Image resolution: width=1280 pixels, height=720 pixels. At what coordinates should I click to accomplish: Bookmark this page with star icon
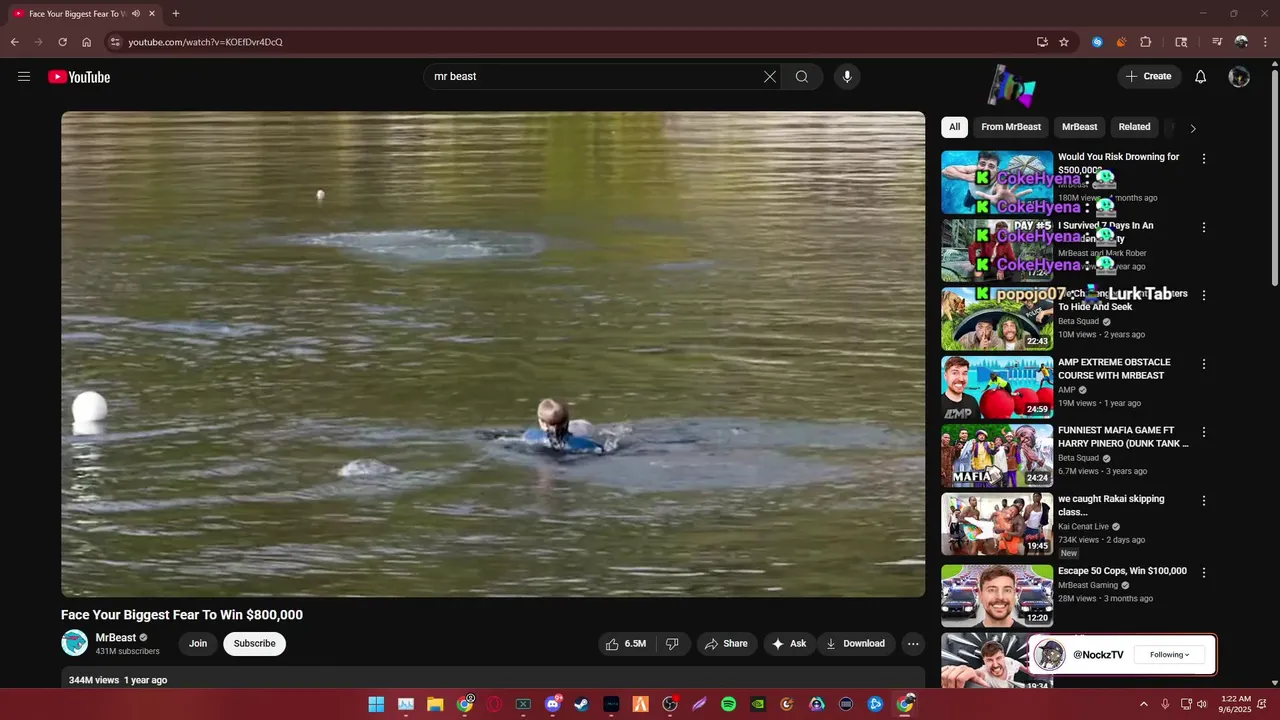[x=1064, y=42]
